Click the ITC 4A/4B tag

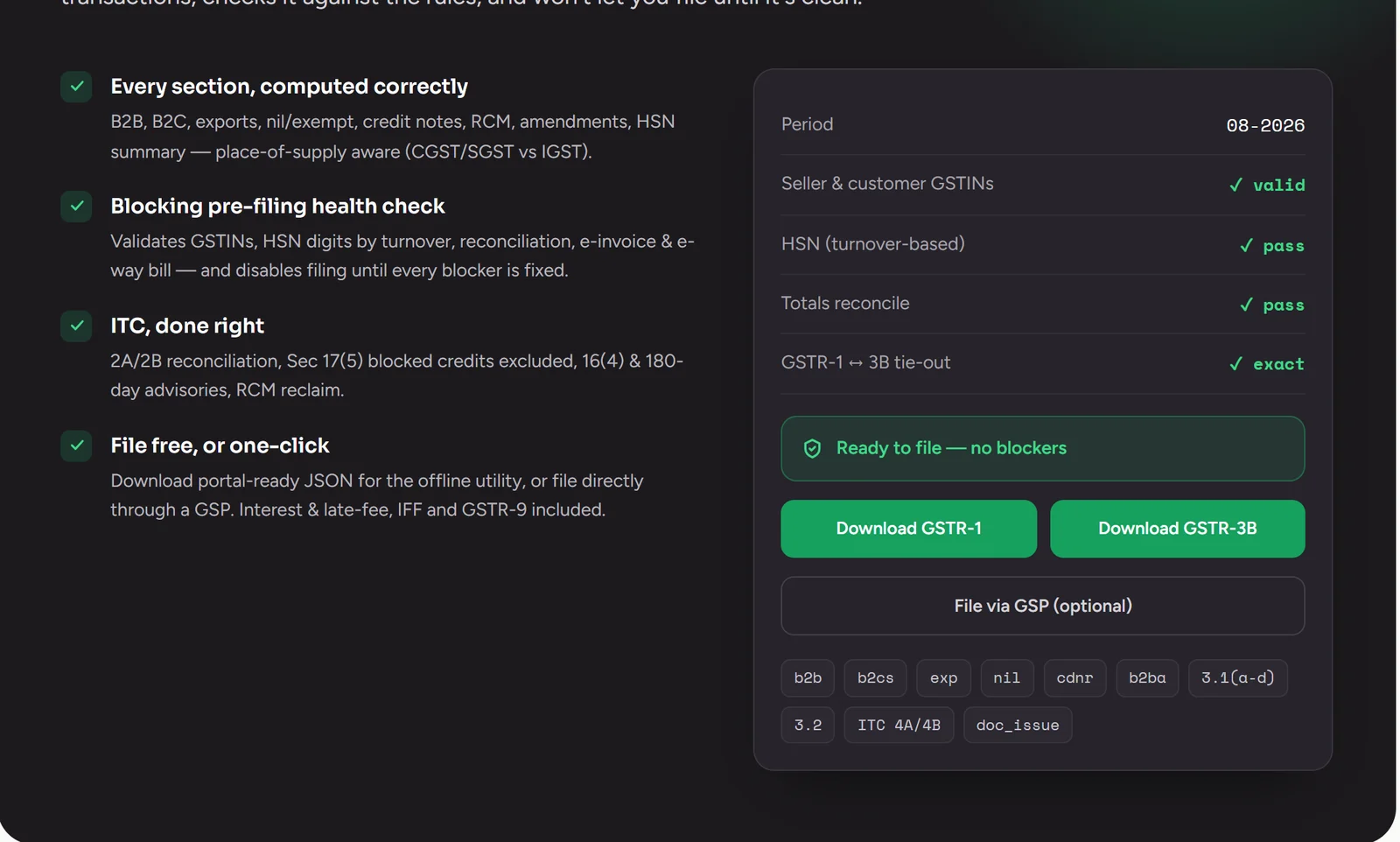click(899, 725)
